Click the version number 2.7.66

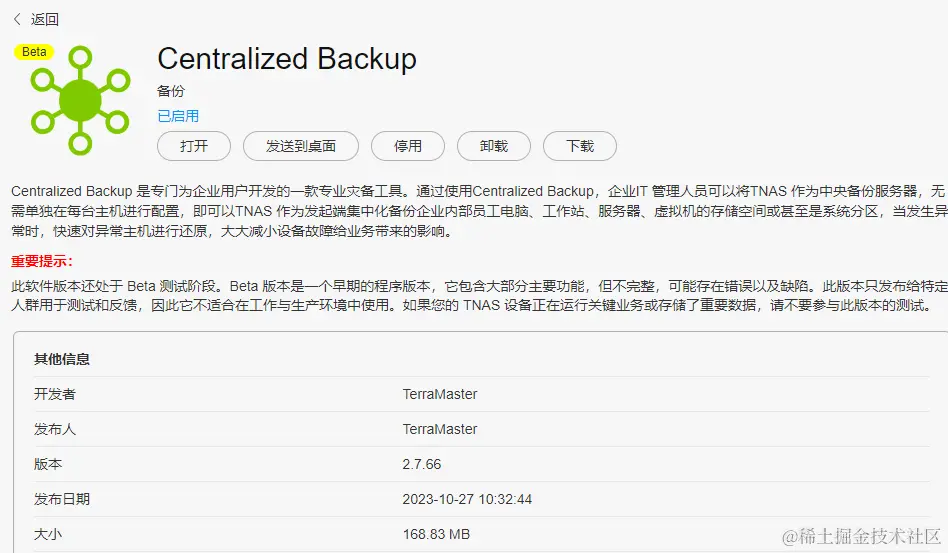[x=421, y=464]
